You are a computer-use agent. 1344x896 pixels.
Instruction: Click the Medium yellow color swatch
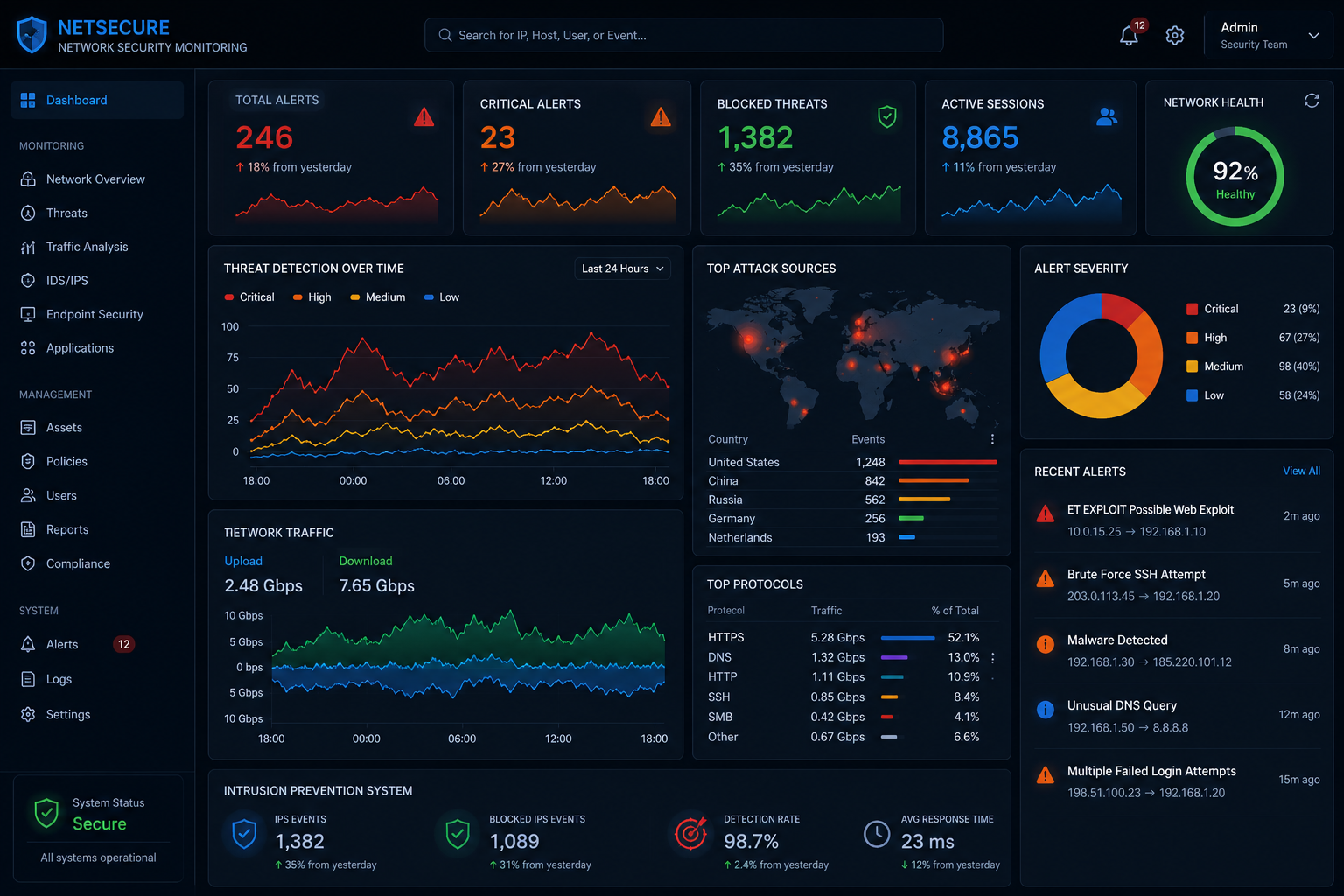click(x=1192, y=367)
